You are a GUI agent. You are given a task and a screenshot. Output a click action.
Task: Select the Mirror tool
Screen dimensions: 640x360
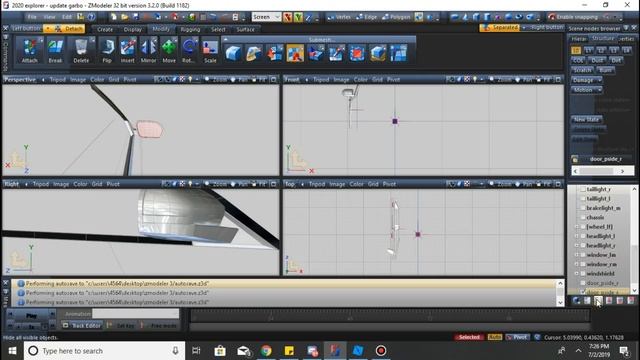pyautogui.click(x=148, y=50)
